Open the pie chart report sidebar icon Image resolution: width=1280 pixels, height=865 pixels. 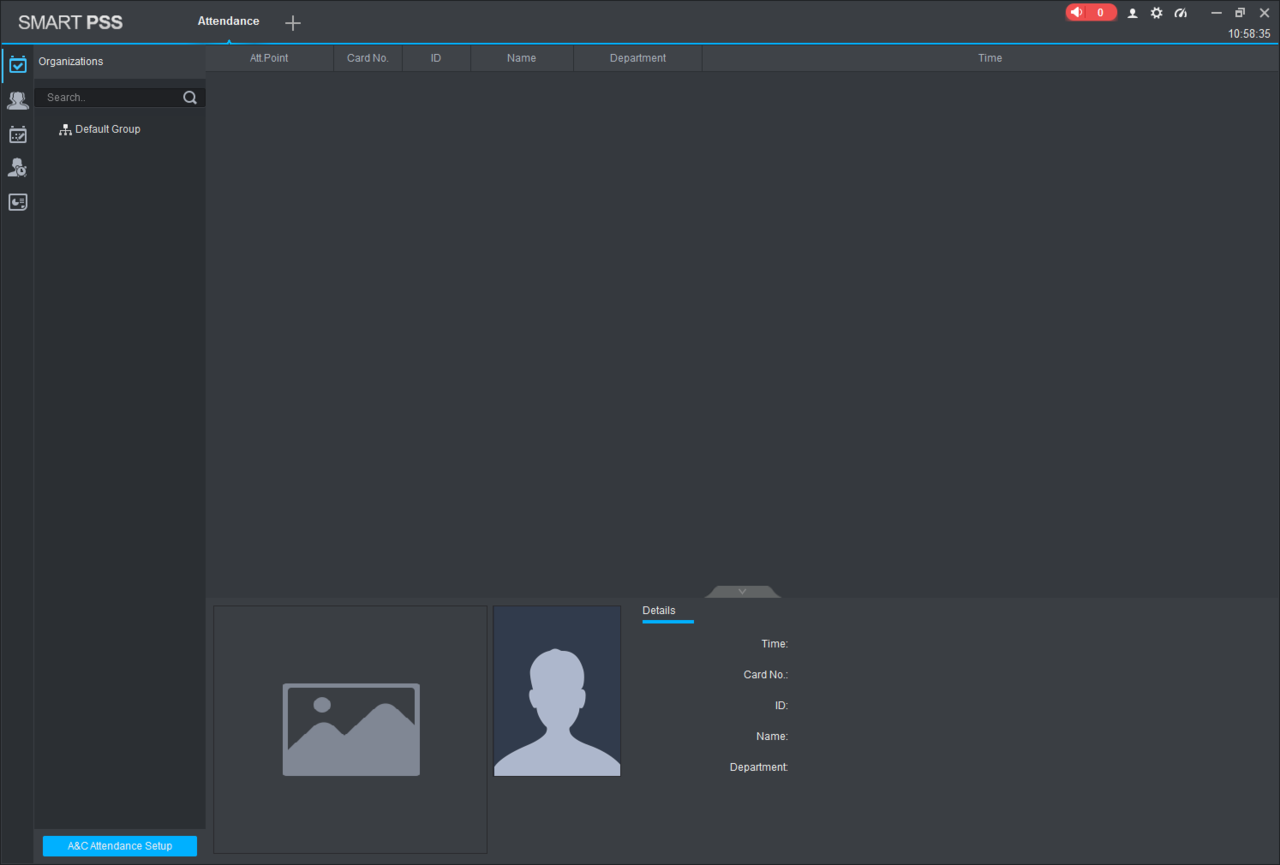coord(17,202)
